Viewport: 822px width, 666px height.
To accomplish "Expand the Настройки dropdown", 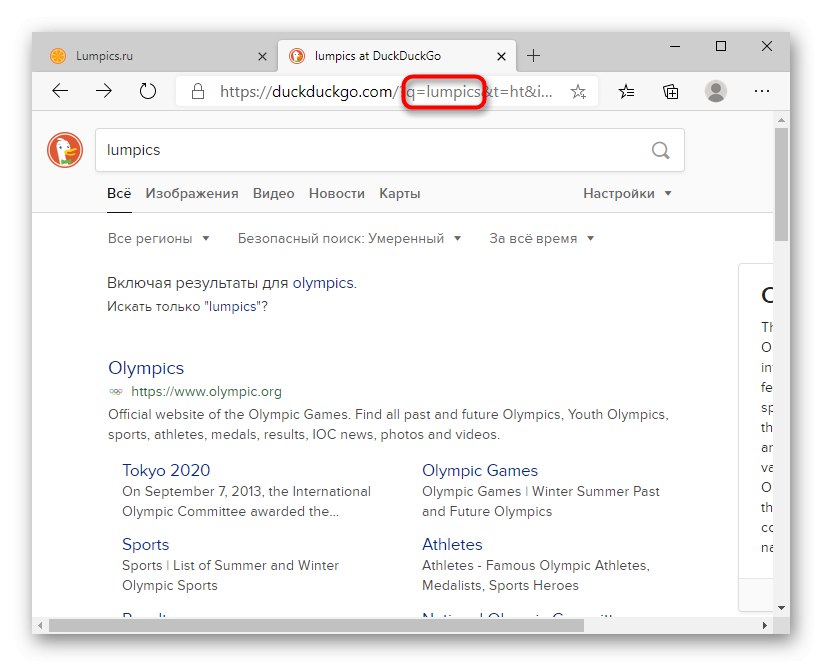I will (x=627, y=194).
